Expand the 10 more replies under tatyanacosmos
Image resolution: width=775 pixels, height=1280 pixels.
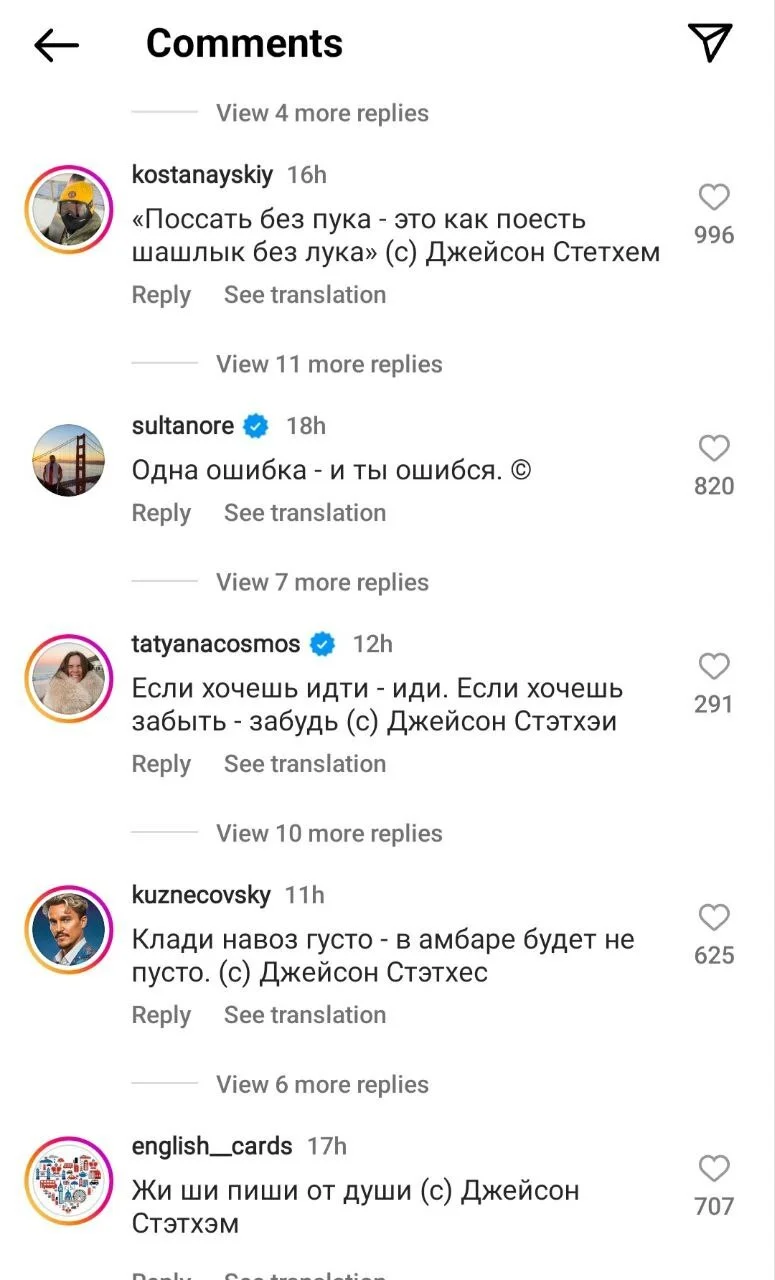click(x=328, y=832)
